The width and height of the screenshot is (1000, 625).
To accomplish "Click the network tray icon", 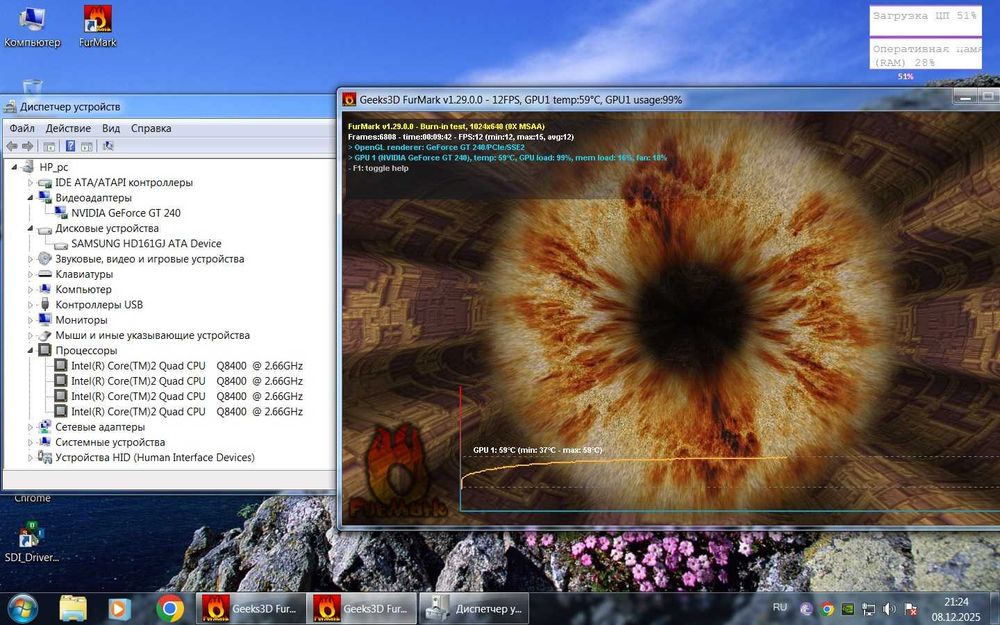I will coord(869,609).
